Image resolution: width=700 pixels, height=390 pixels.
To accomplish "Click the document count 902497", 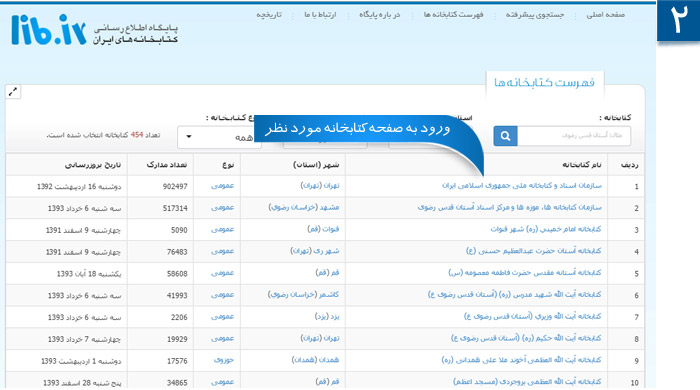I will [175, 187].
